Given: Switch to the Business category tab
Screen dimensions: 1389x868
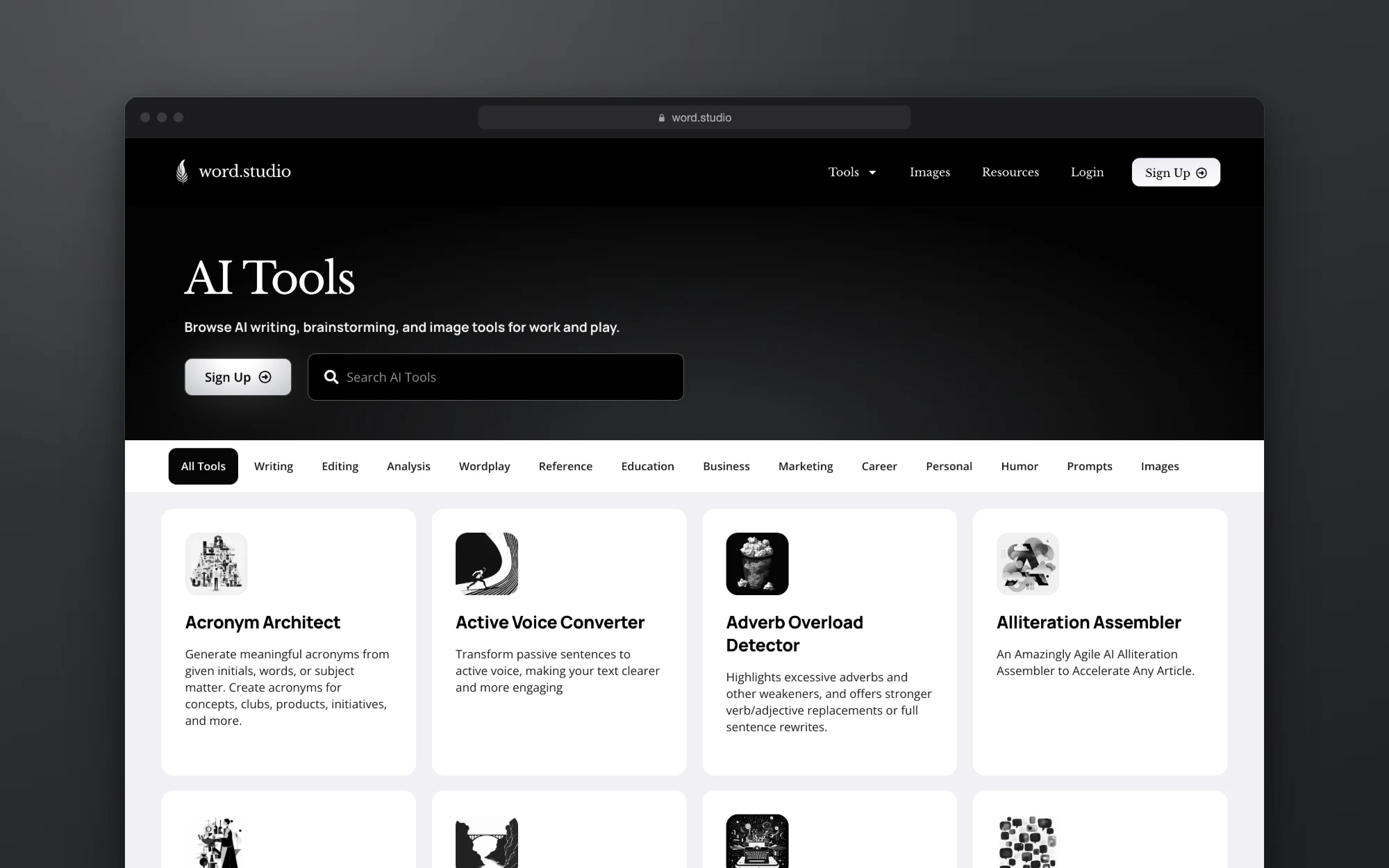Looking at the screenshot, I should [726, 466].
